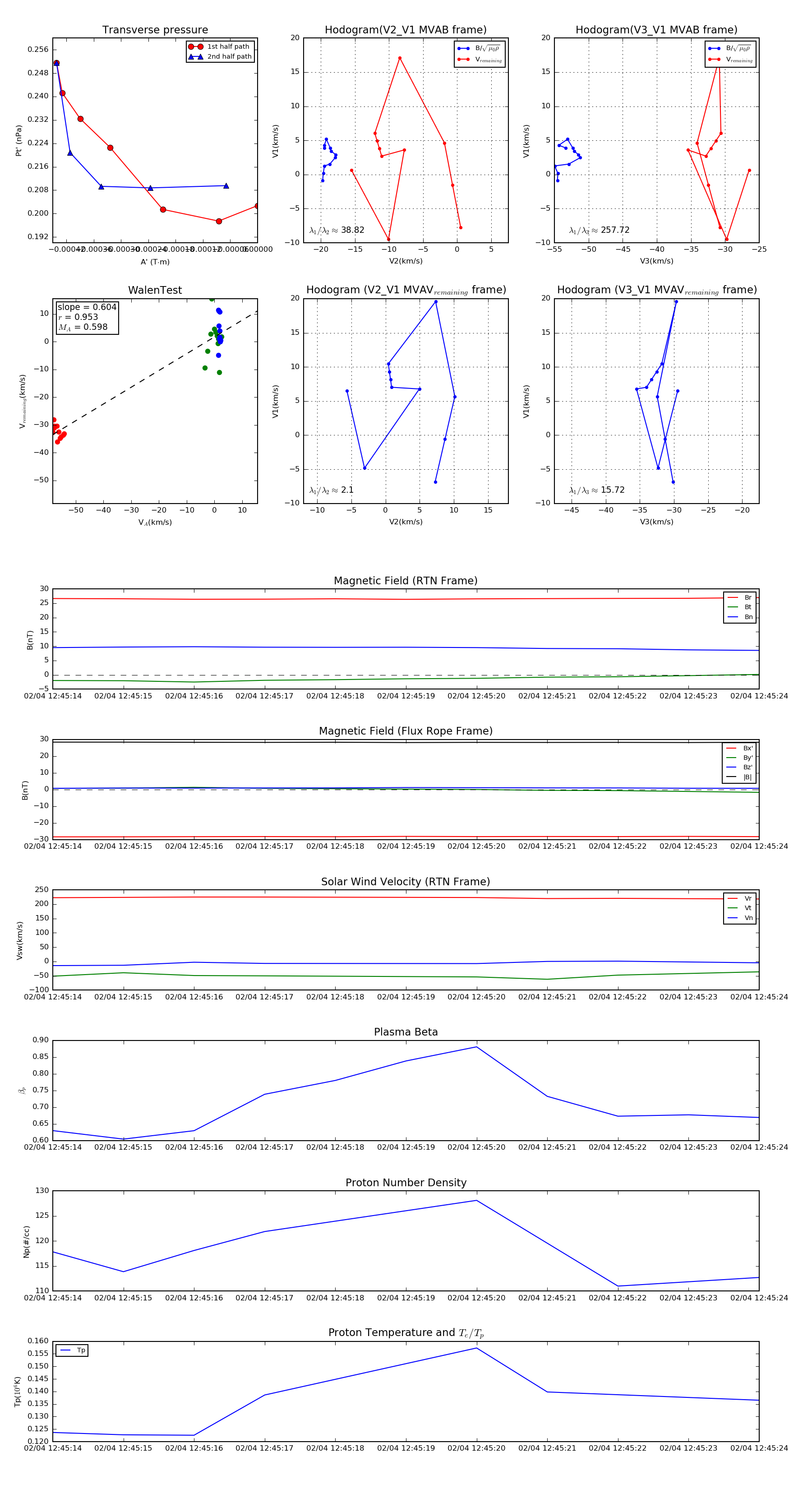The width and height of the screenshot is (812, 1489).
Task: Click the B/√μ0ρ legend entry in V2_V1 MVAB hodogram
Action: pyautogui.click(x=480, y=49)
